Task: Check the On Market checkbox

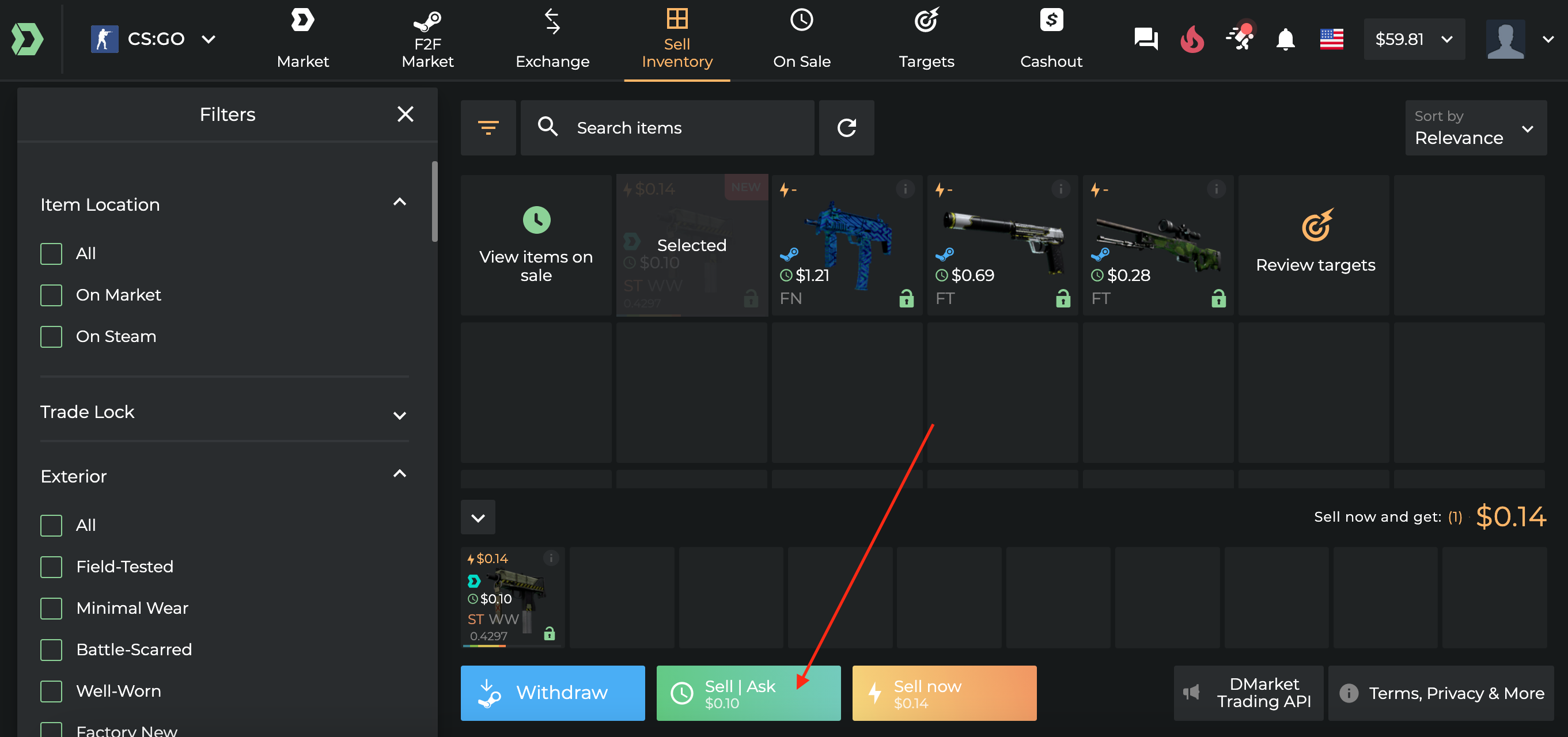Action: click(51, 295)
